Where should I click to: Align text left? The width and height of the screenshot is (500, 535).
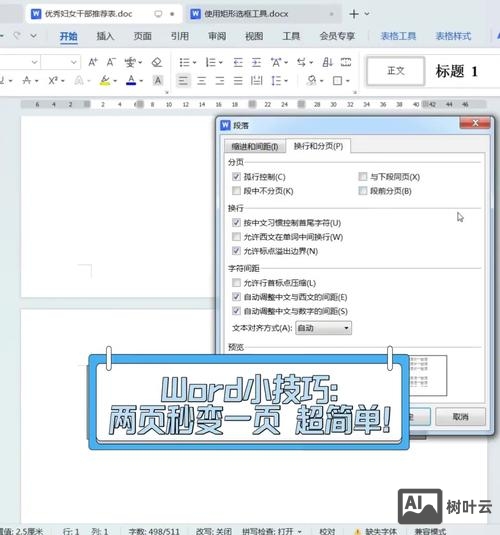[183, 81]
